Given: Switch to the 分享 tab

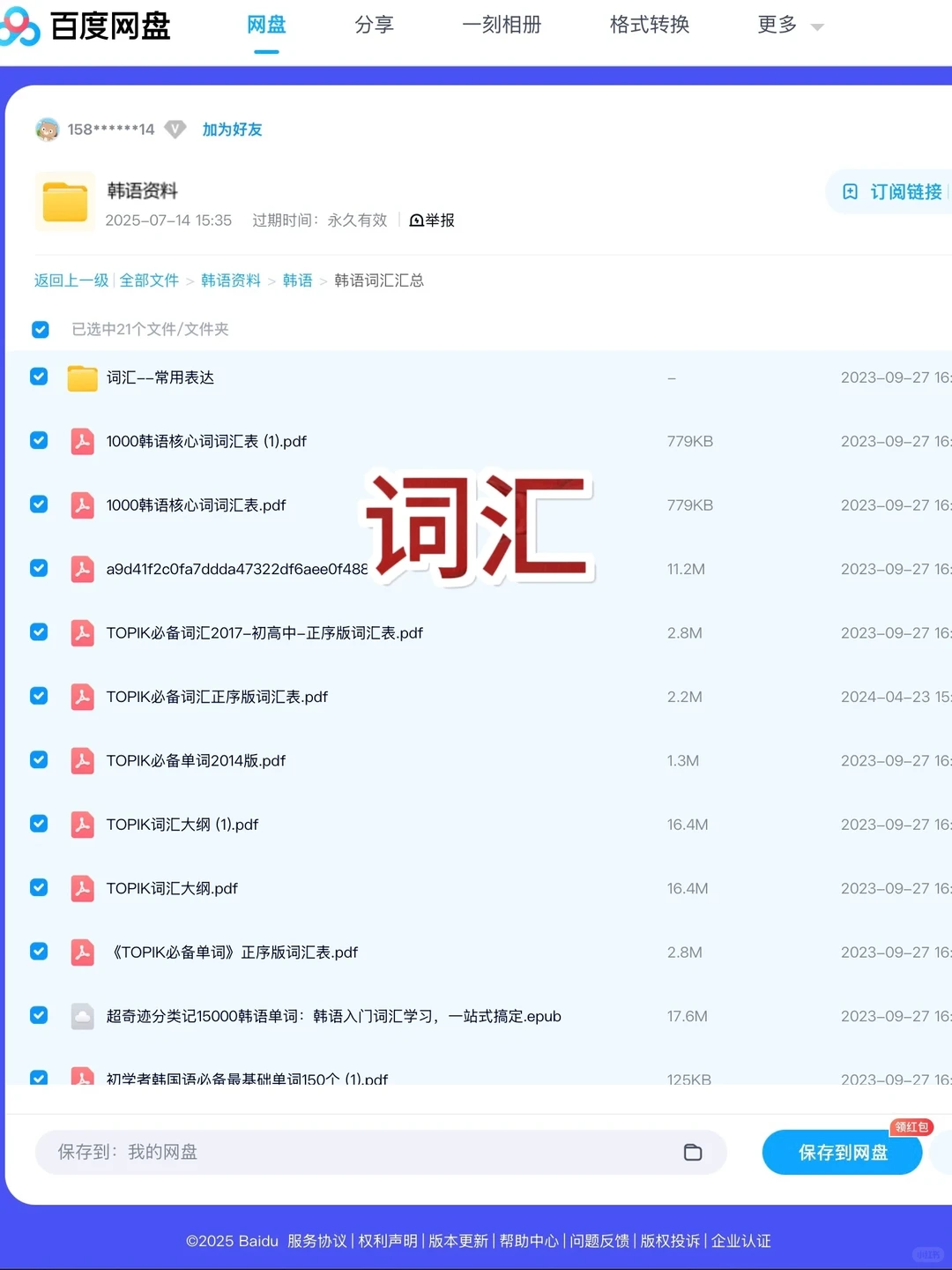Looking at the screenshot, I should click(374, 26).
